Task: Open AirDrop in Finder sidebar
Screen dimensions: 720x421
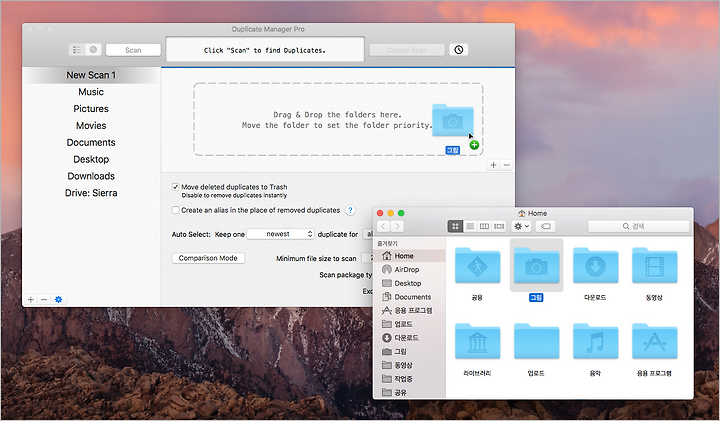Action: (409, 269)
